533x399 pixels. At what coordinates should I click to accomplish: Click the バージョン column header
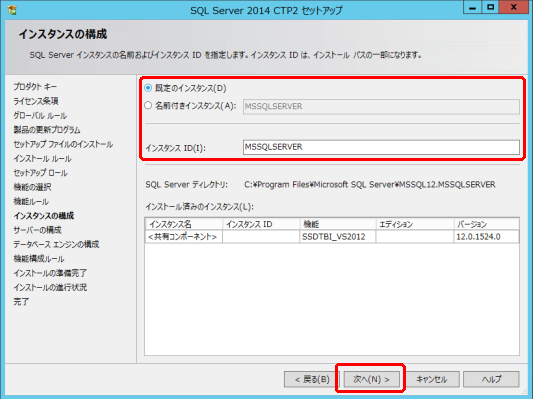(x=486, y=224)
